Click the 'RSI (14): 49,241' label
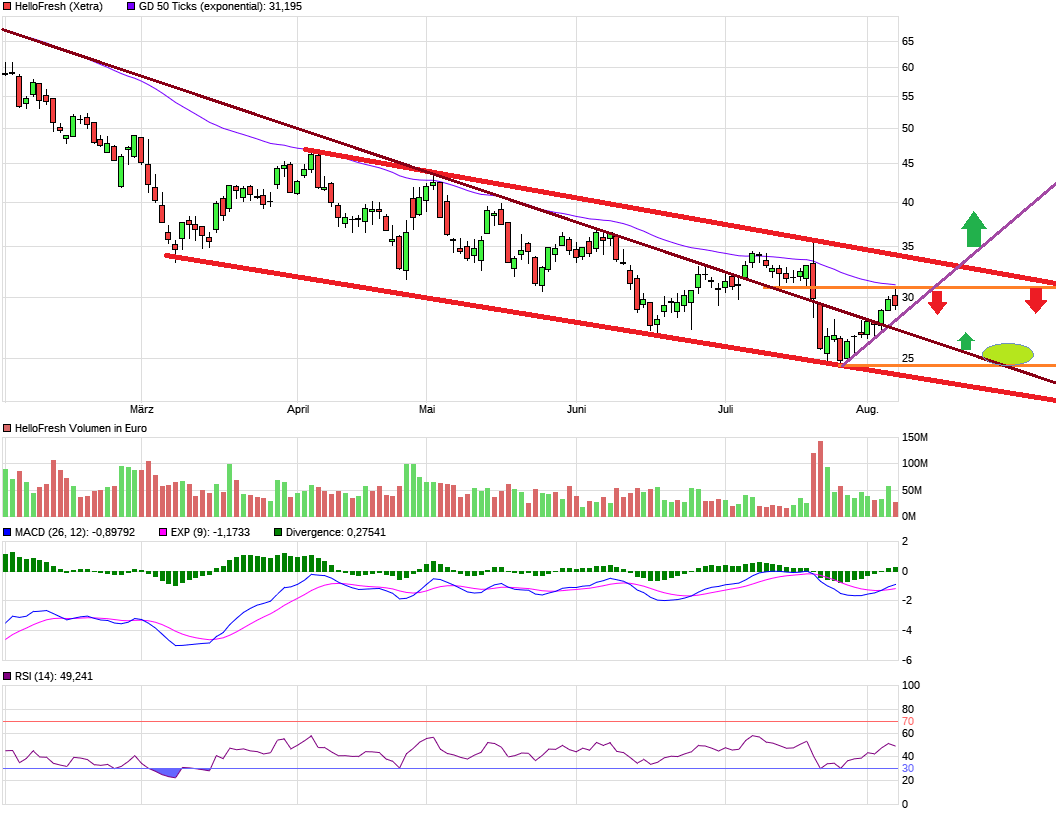The image size is (1056, 814). (54, 677)
